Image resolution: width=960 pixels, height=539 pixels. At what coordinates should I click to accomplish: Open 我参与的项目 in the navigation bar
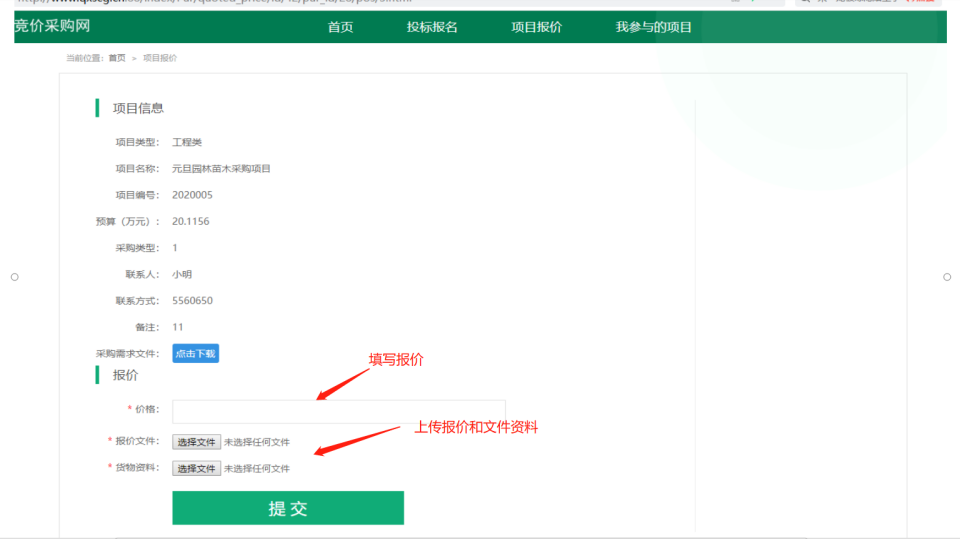point(654,27)
